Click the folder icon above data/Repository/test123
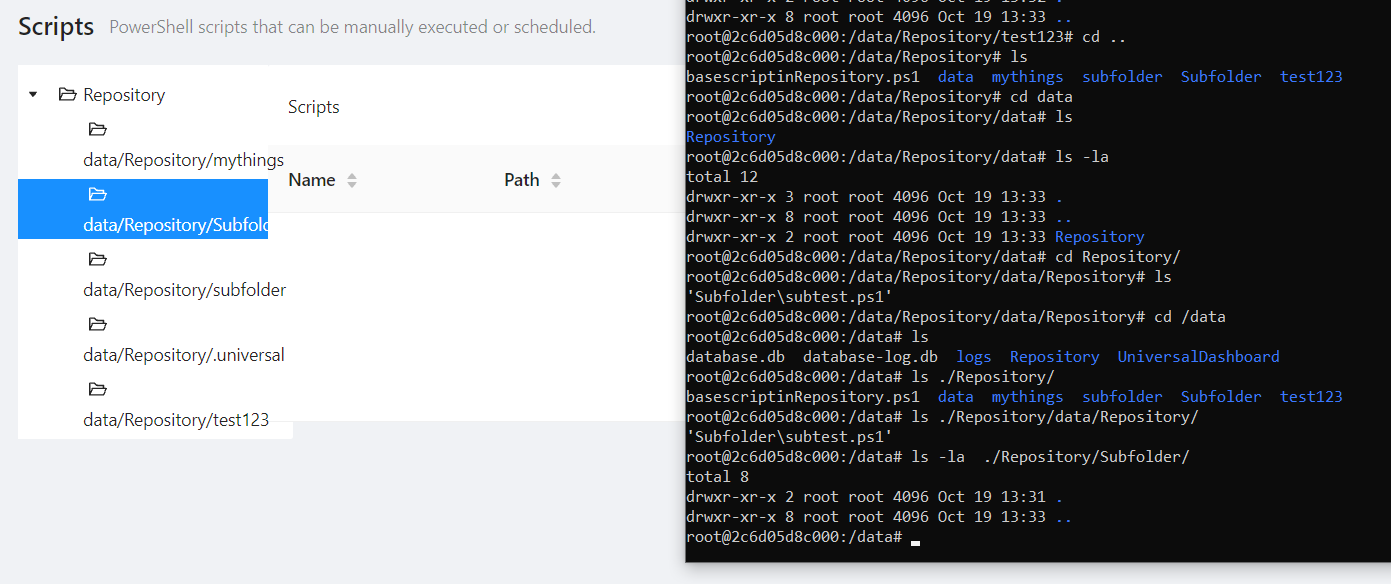The width and height of the screenshot is (1391, 584). pyautogui.click(x=97, y=389)
